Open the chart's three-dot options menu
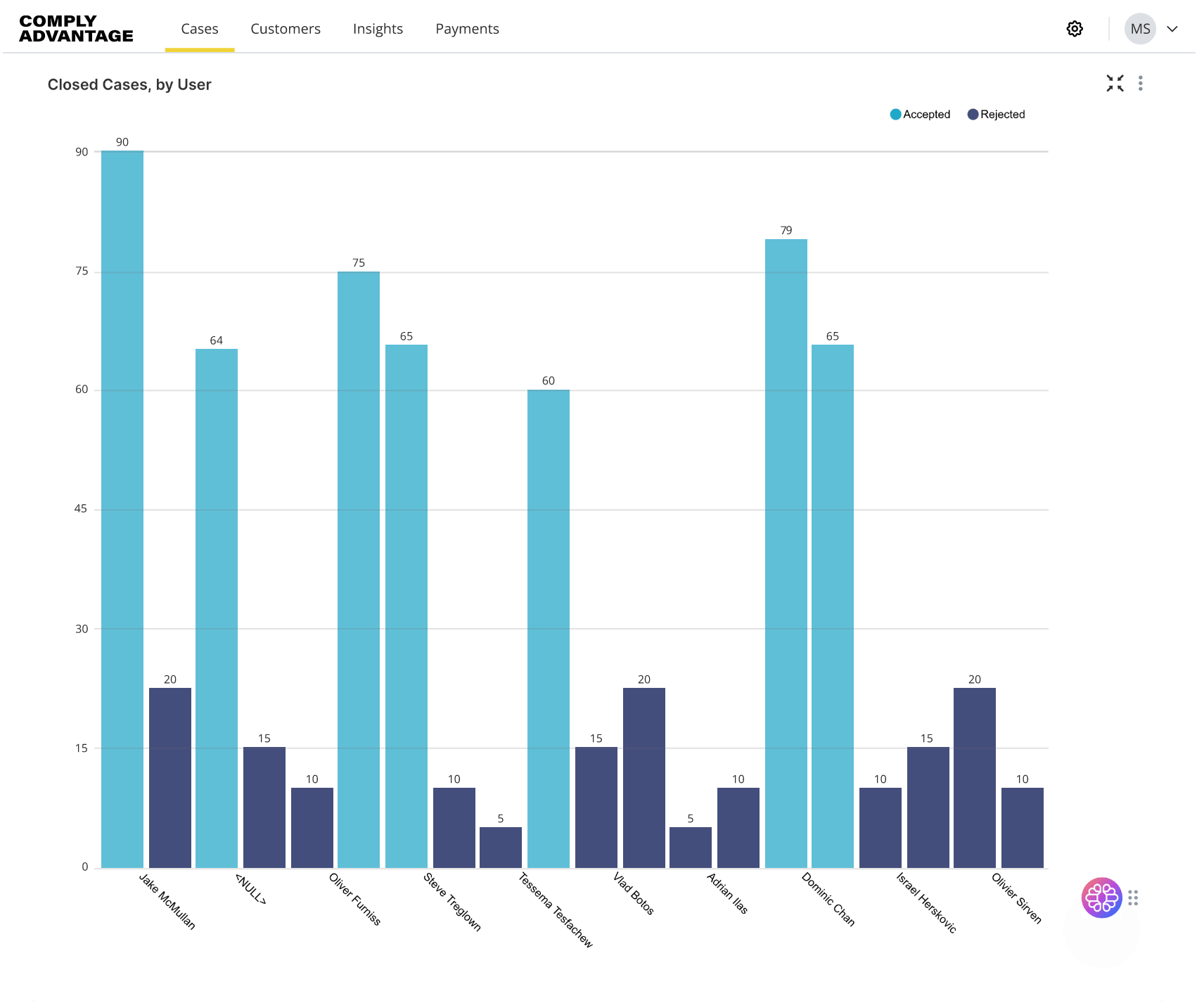The width and height of the screenshot is (1204, 1003). [x=1141, y=83]
